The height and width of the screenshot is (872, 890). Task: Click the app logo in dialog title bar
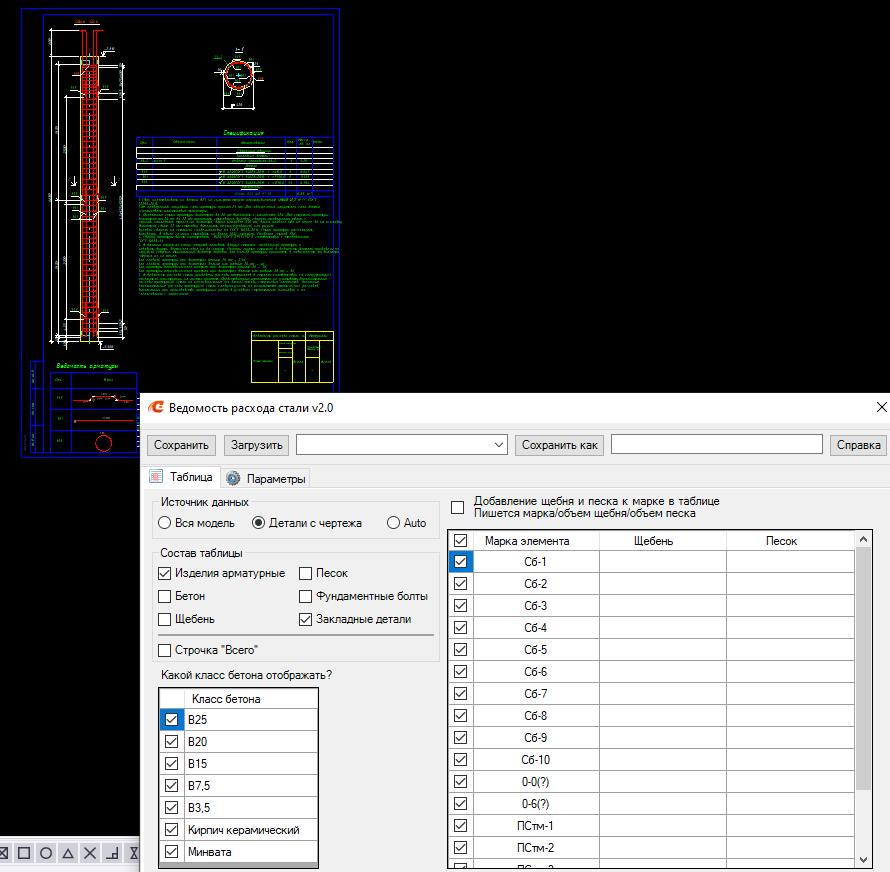pyautogui.click(x=156, y=407)
